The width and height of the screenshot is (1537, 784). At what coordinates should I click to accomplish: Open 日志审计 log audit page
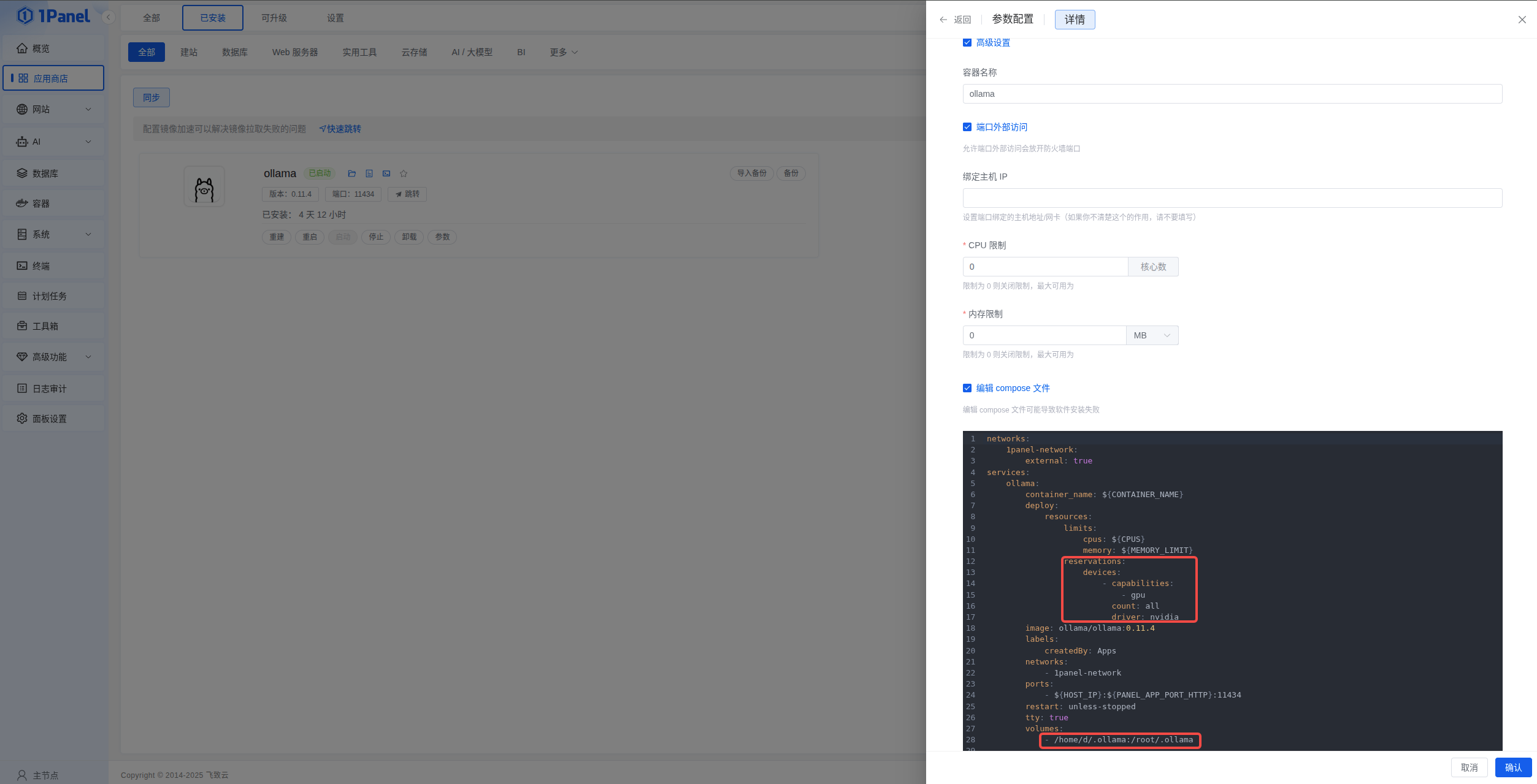[53, 389]
